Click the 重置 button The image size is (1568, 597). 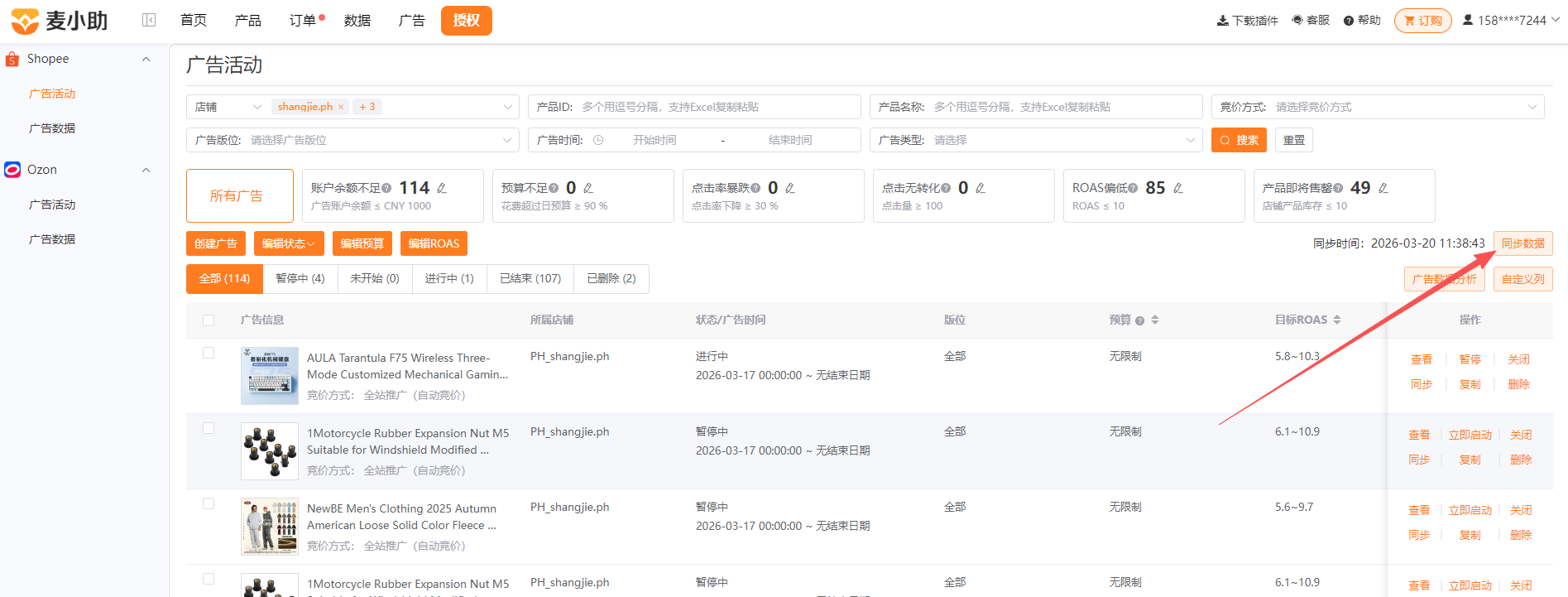[x=1294, y=140]
